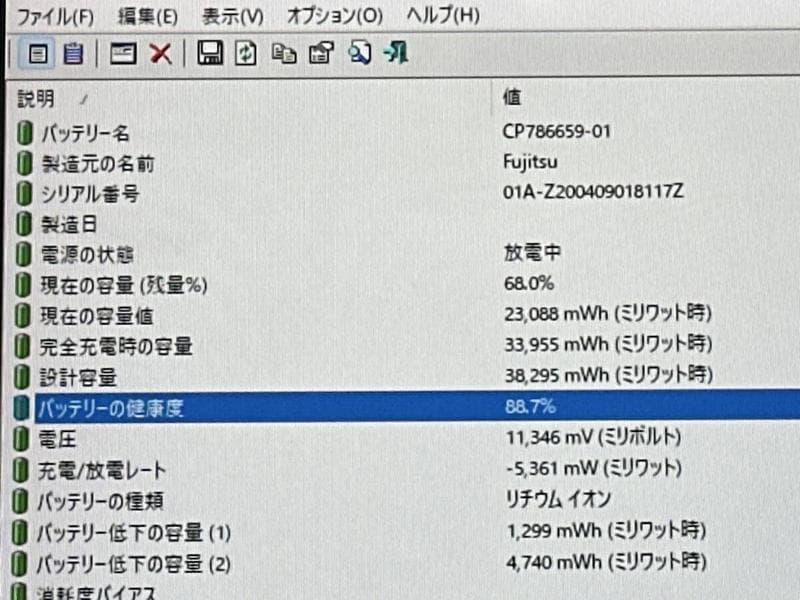This screenshot has height=600, width=800.
Task: Click the red X delete icon
Action: pos(160,54)
